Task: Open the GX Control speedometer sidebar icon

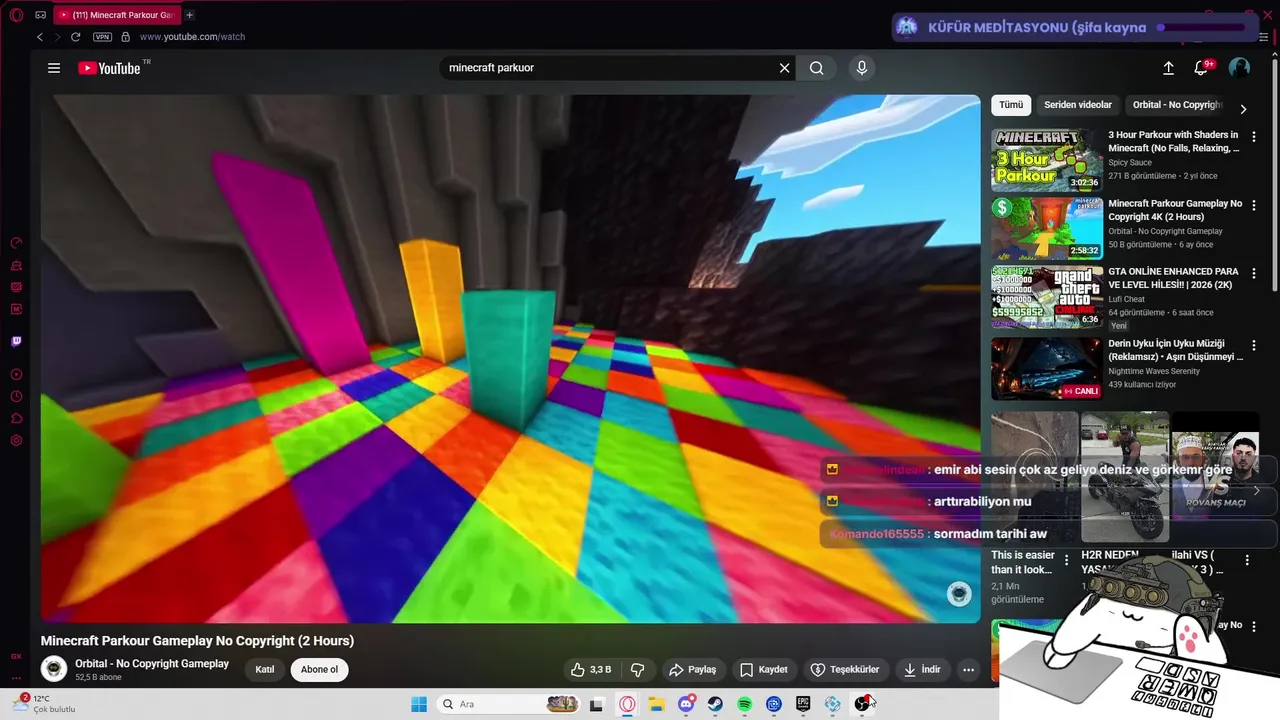Action: click(16, 243)
